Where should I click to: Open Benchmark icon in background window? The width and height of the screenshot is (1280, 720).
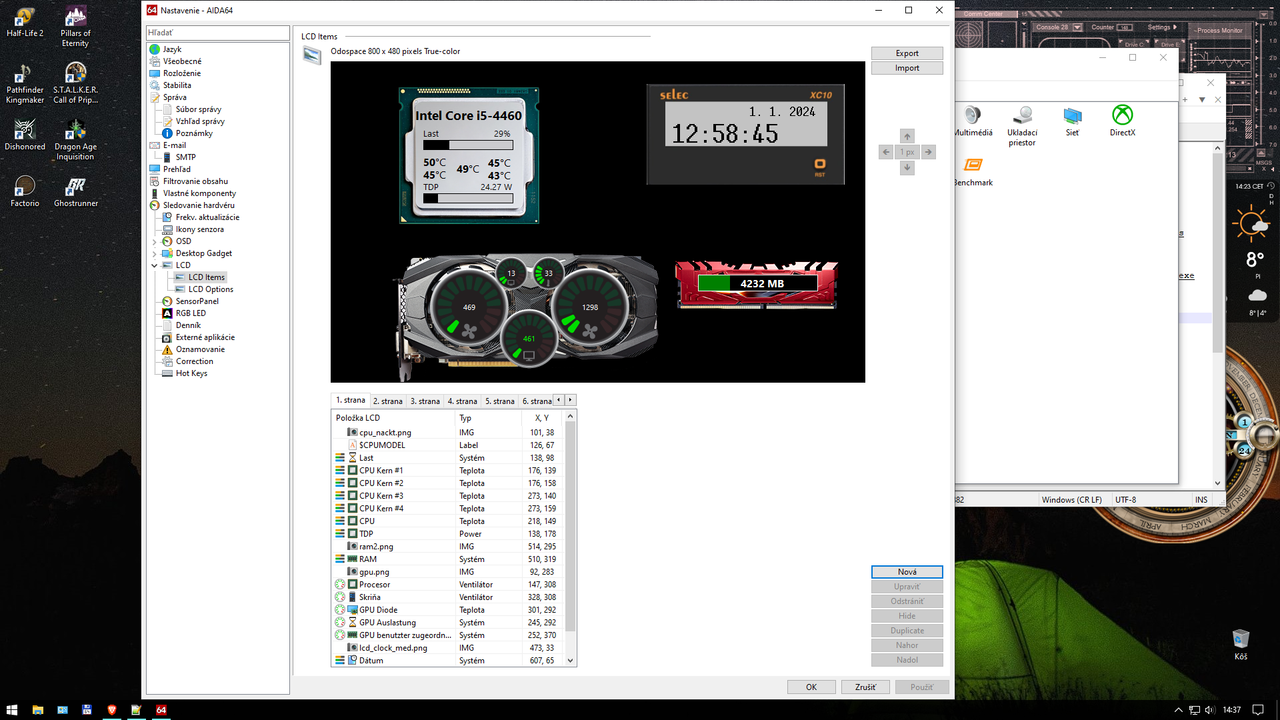tap(972, 172)
